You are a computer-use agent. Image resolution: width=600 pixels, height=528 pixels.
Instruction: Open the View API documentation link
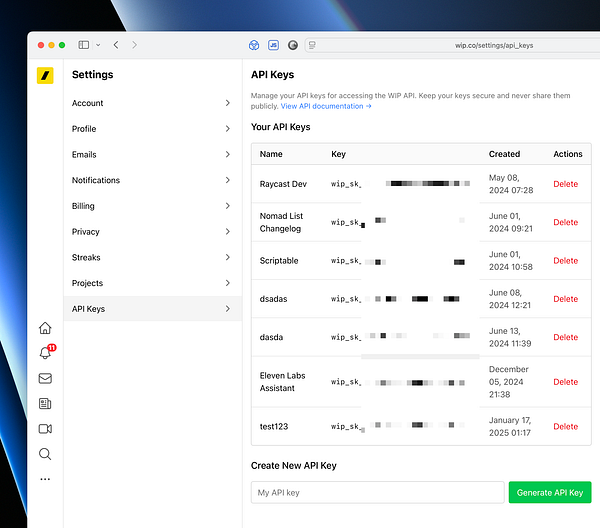[326, 106]
